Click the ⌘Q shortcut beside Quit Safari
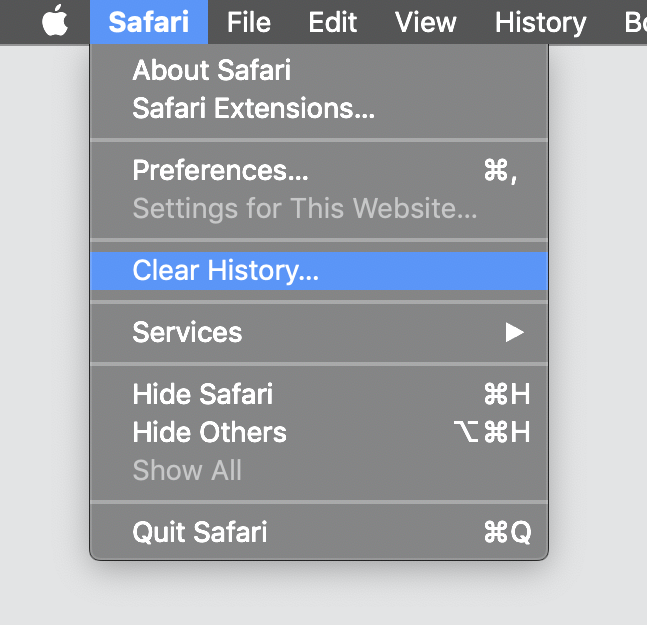The image size is (647, 625). (x=508, y=533)
